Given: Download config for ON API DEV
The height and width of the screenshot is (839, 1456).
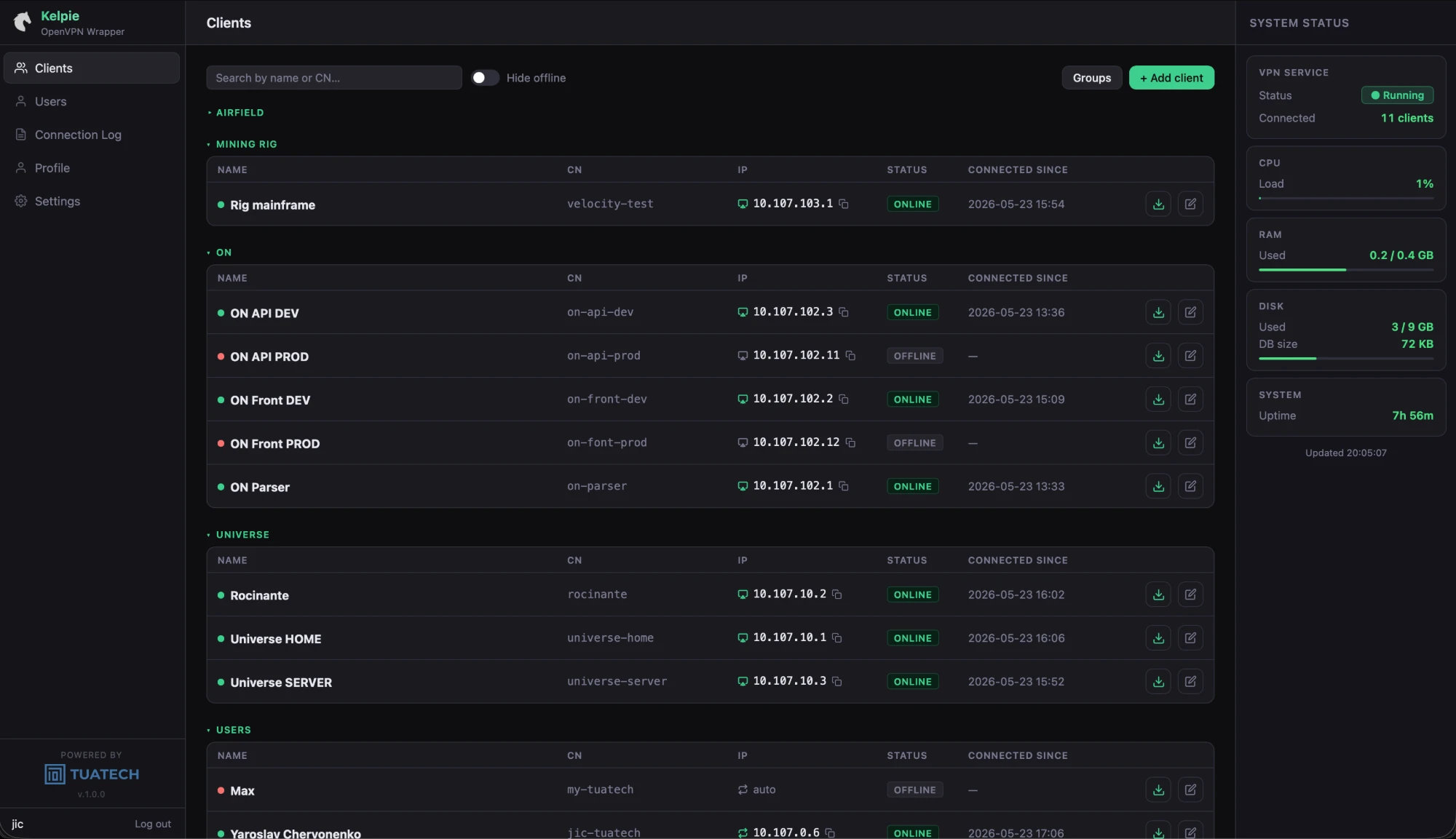Looking at the screenshot, I should pyautogui.click(x=1158, y=312).
